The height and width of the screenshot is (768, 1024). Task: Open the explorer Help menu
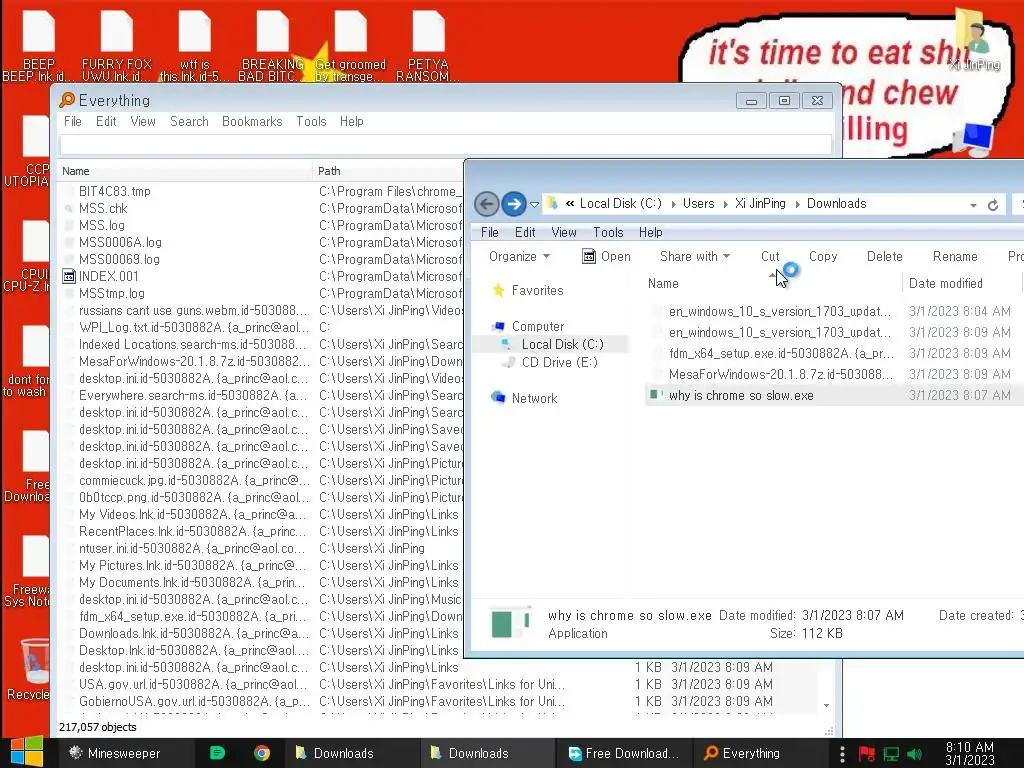tap(650, 232)
